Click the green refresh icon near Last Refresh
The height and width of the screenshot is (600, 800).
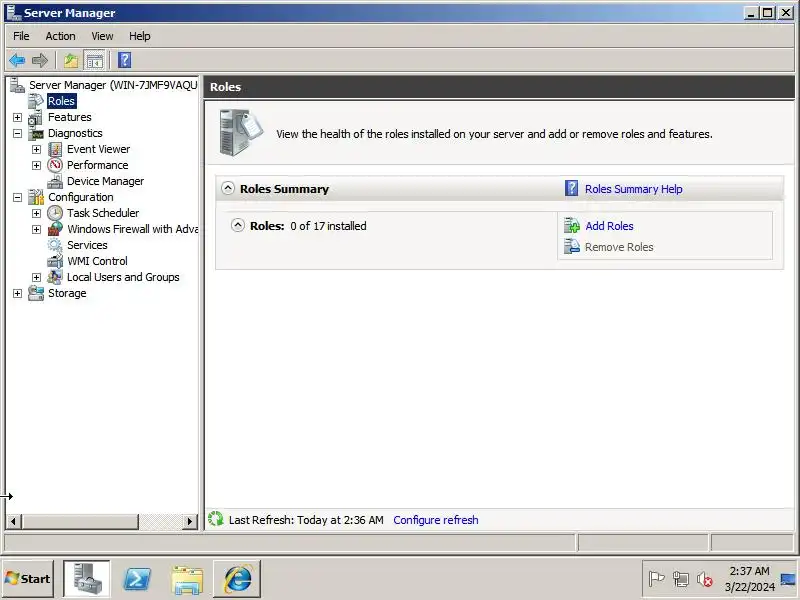pyautogui.click(x=216, y=519)
